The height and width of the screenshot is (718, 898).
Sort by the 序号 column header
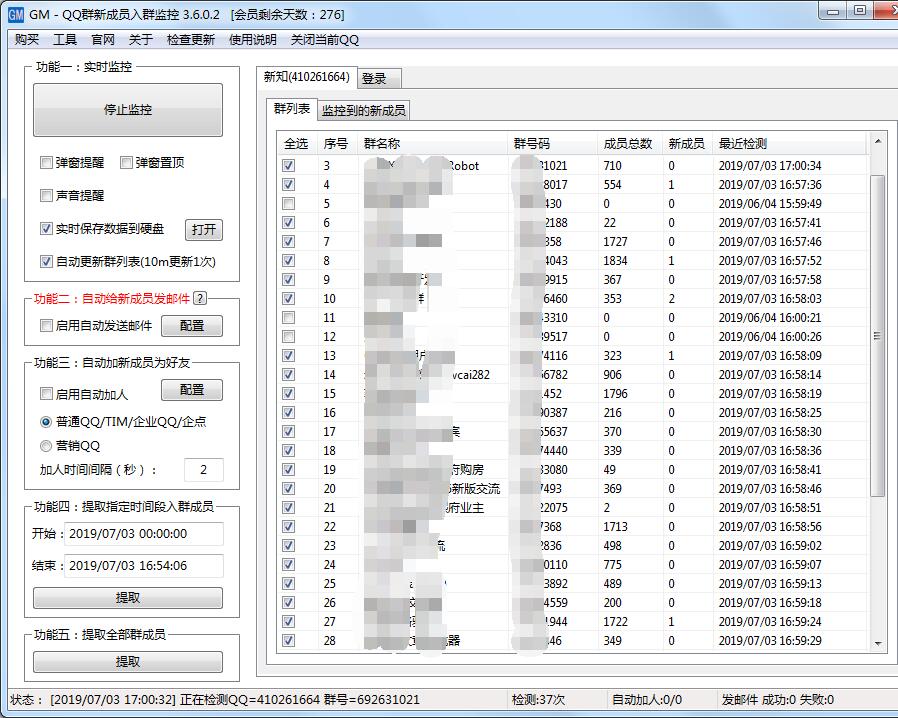click(337, 144)
